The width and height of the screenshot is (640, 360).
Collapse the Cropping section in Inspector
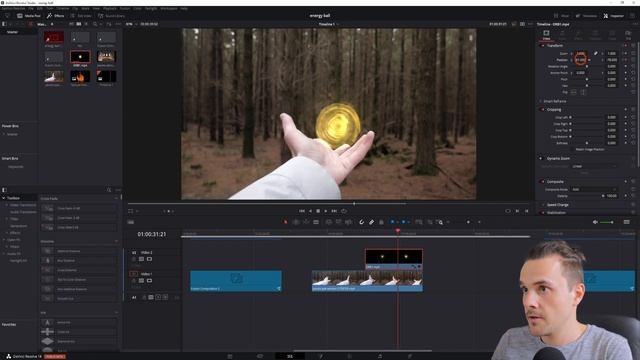coord(553,110)
